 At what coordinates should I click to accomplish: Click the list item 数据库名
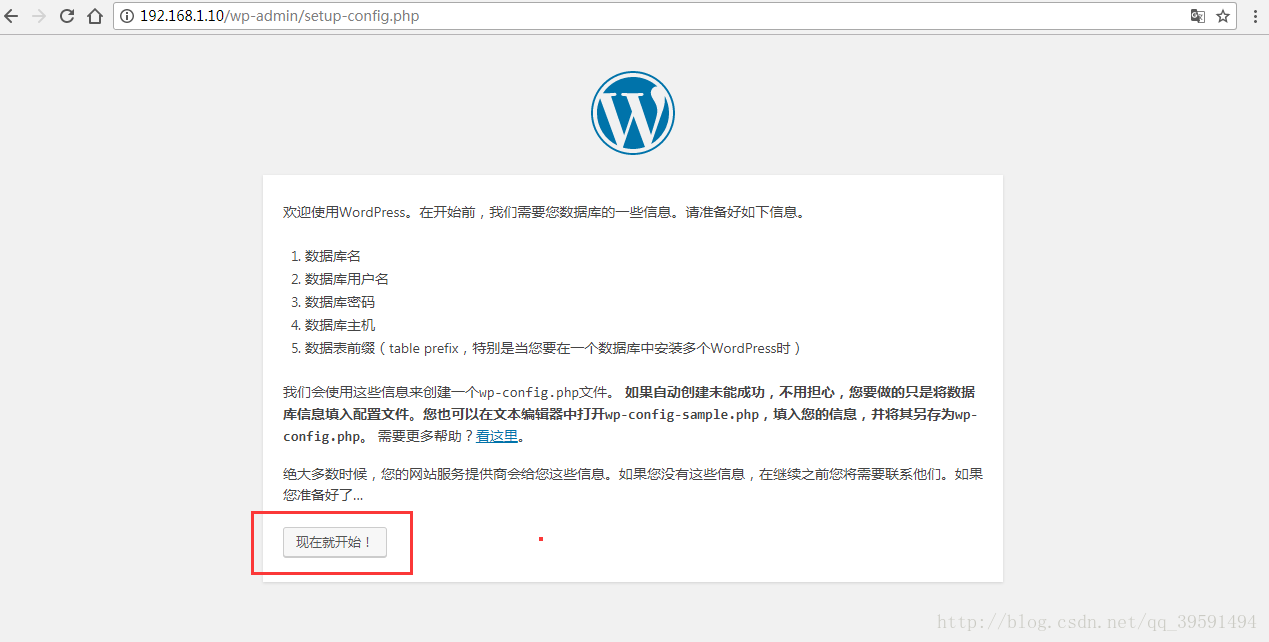coord(333,256)
